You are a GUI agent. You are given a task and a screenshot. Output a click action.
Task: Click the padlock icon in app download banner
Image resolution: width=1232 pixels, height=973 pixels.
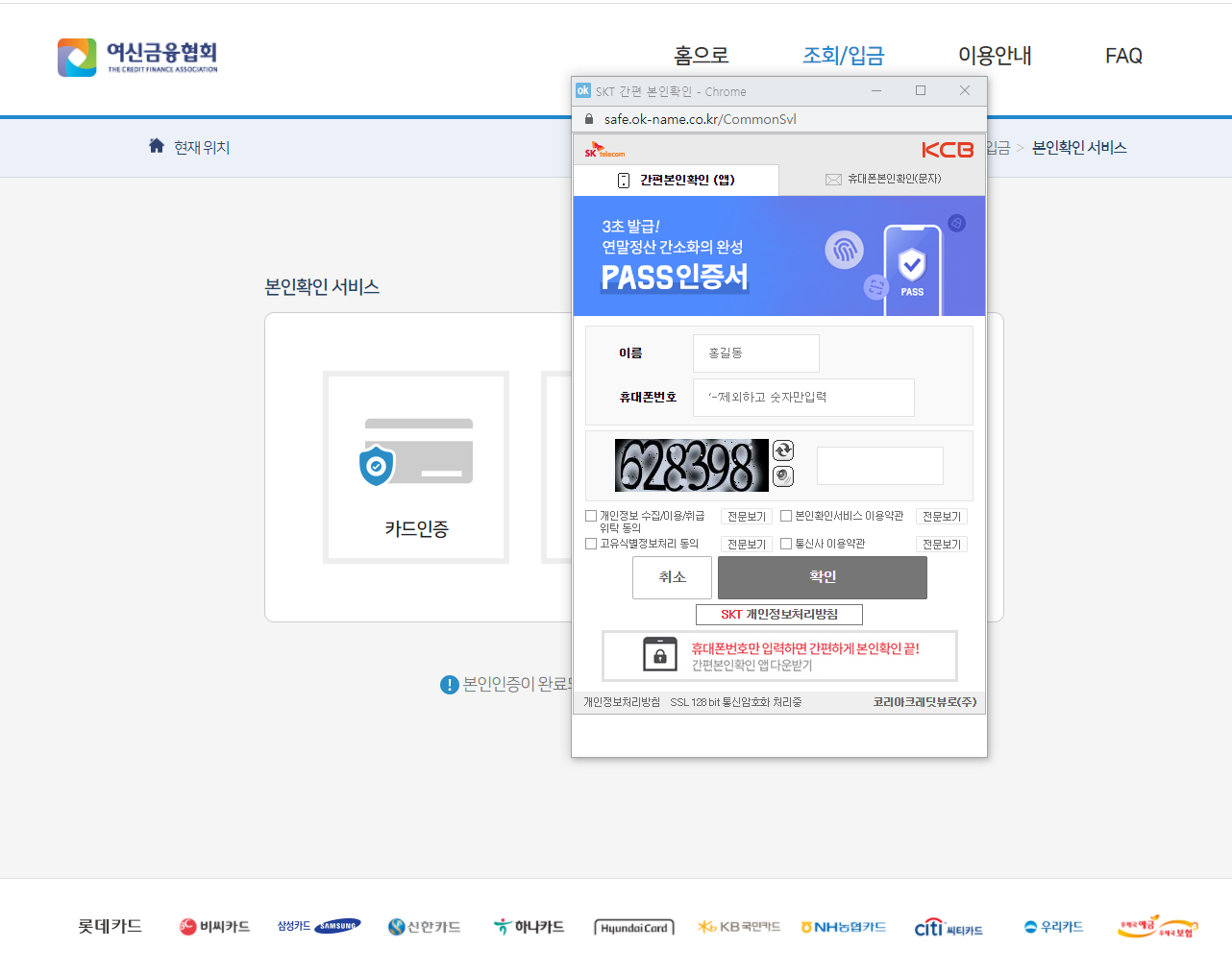(x=660, y=655)
